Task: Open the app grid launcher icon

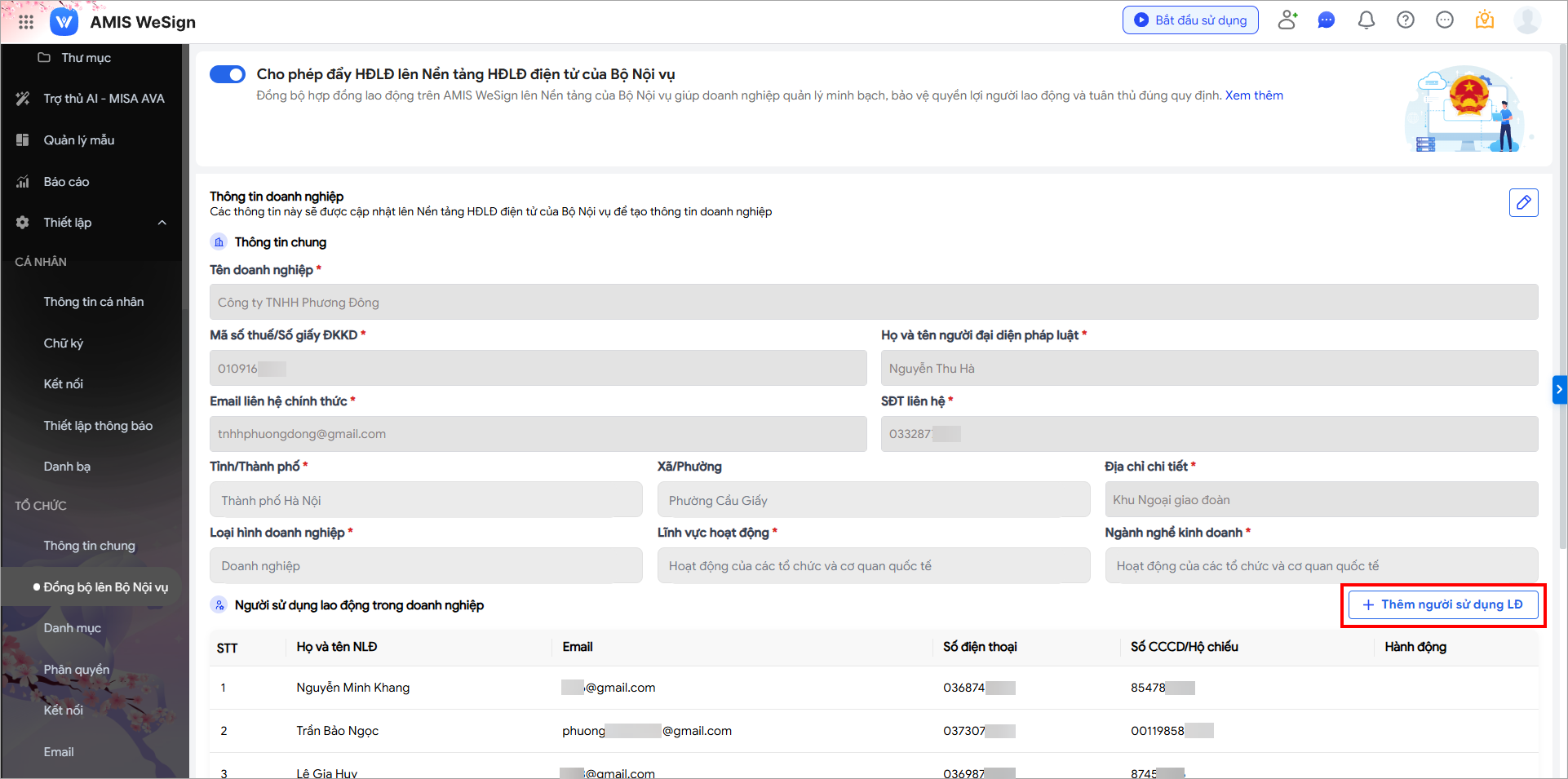Action: click(x=26, y=22)
